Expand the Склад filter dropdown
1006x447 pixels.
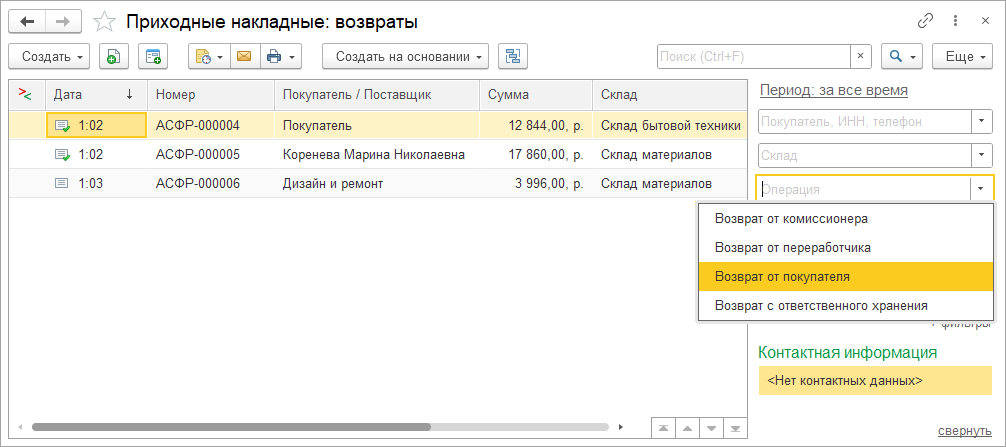click(x=981, y=155)
